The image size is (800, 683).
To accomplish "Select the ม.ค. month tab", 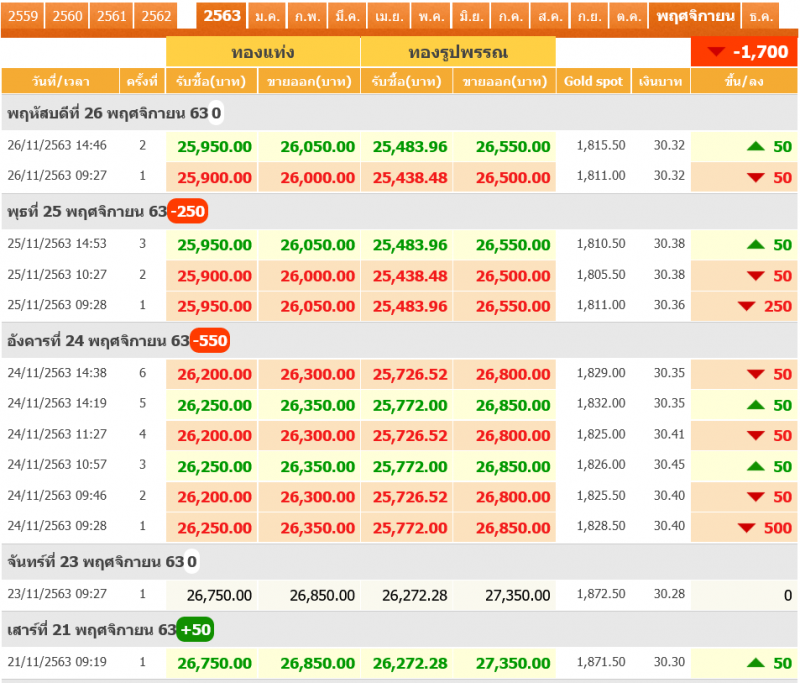I will coord(267,17).
